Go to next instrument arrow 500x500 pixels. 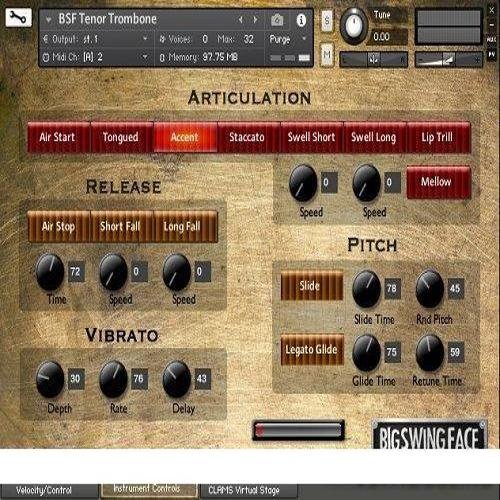(x=255, y=20)
